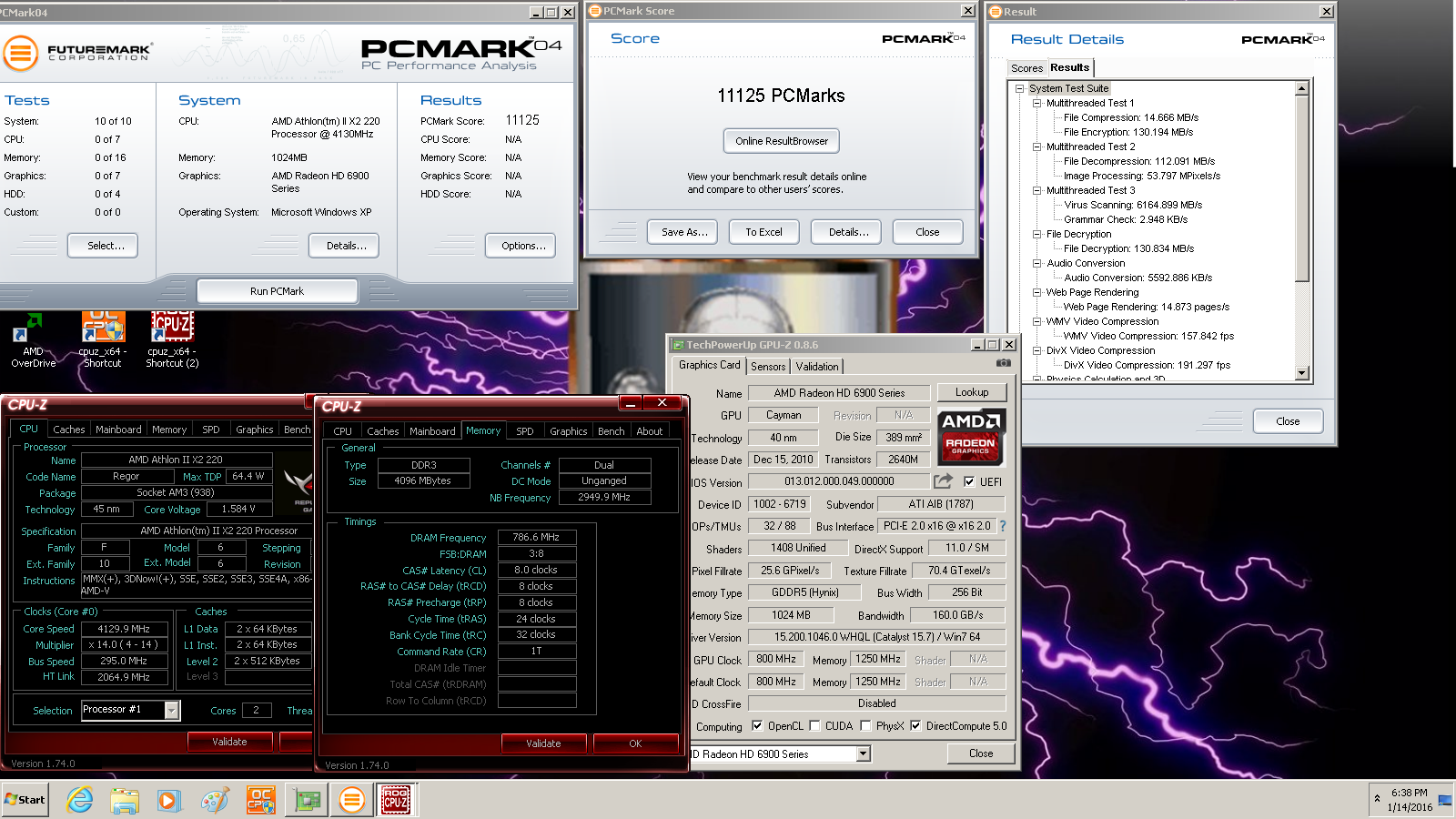
Task: Toggle the CUDA checkbox in GPU-Z
Action: click(814, 725)
